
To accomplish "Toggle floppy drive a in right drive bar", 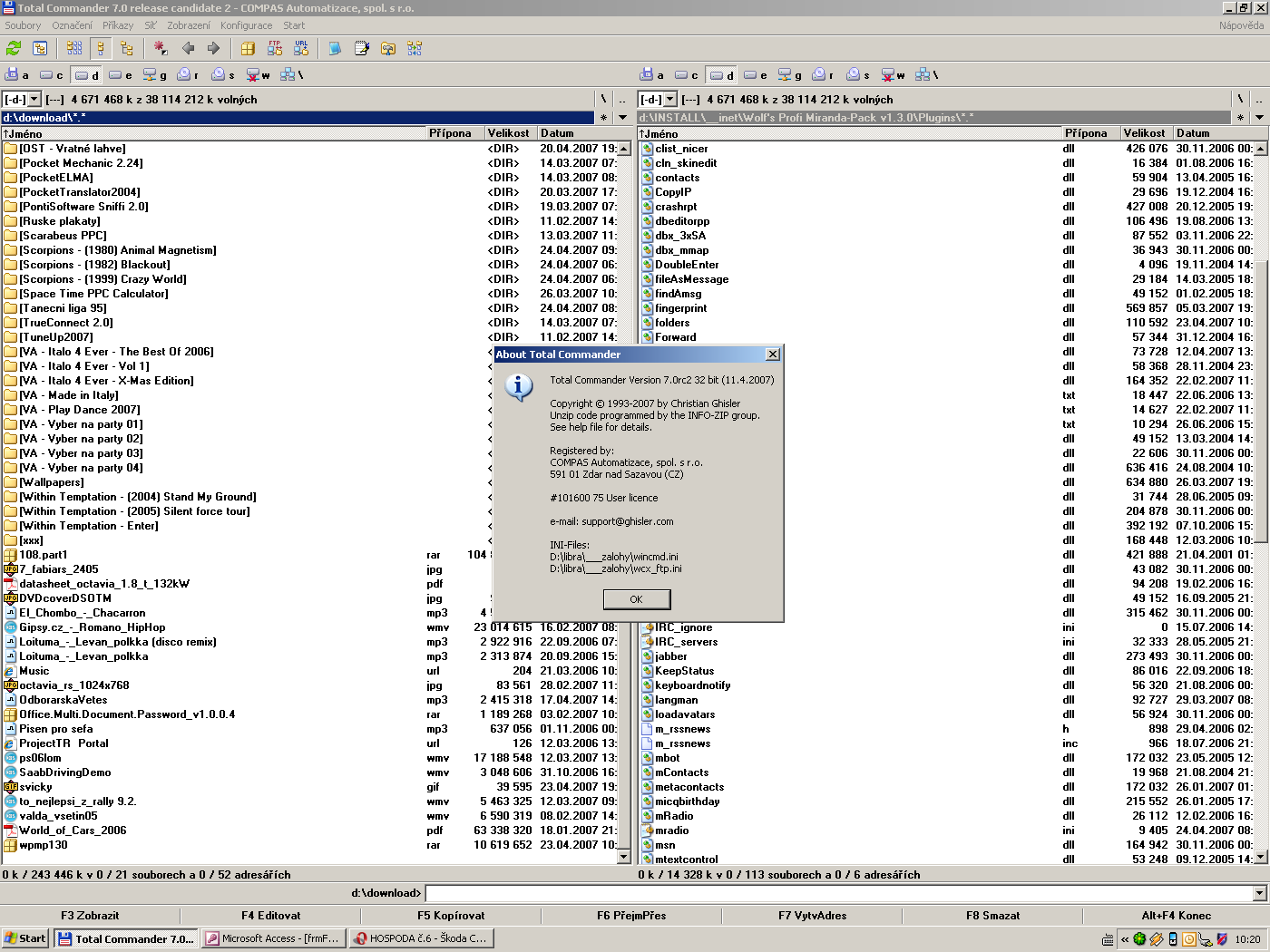I will [652, 75].
